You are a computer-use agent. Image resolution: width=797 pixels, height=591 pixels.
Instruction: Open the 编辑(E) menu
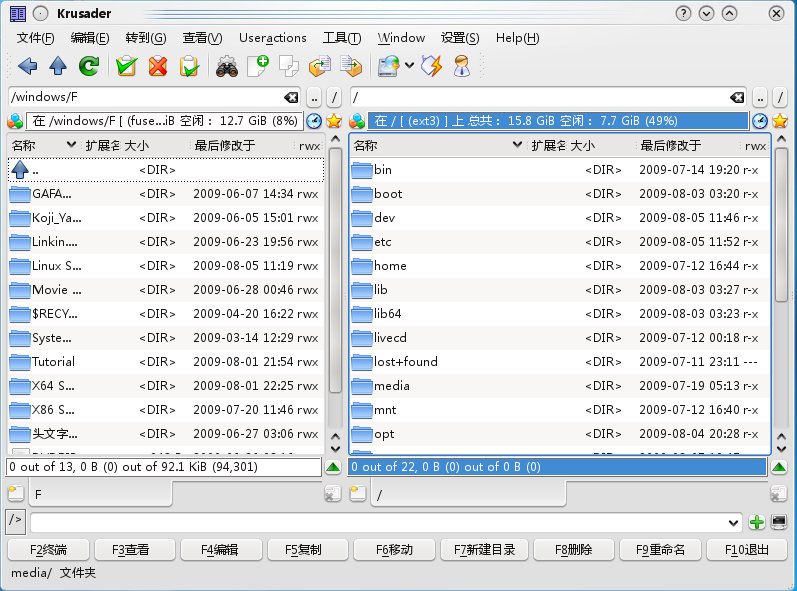(x=89, y=38)
